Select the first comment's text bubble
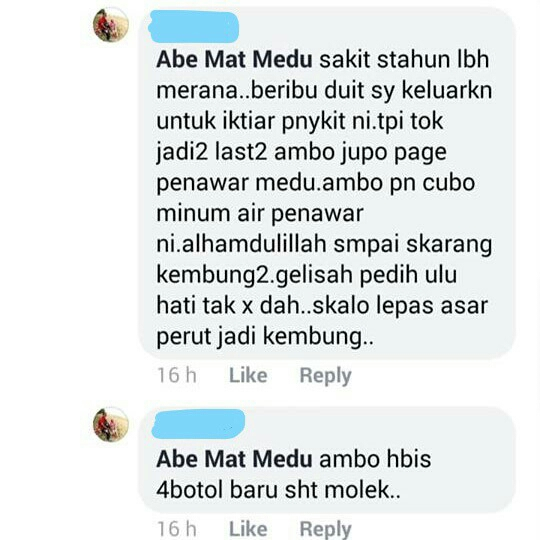The width and height of the screenshot is (540, 540). (326, 183)
